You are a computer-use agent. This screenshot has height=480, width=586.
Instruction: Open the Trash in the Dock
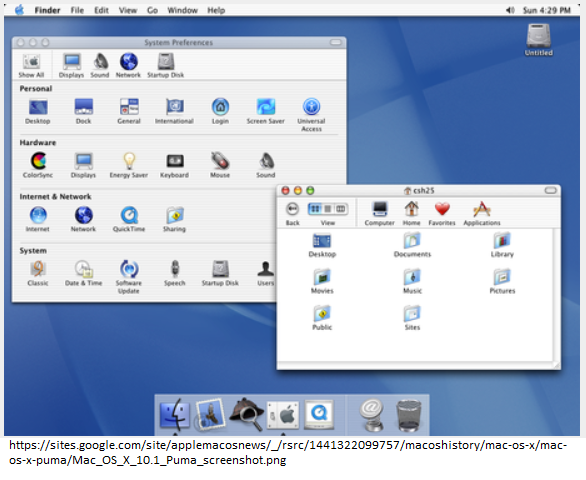click(408, 415)
